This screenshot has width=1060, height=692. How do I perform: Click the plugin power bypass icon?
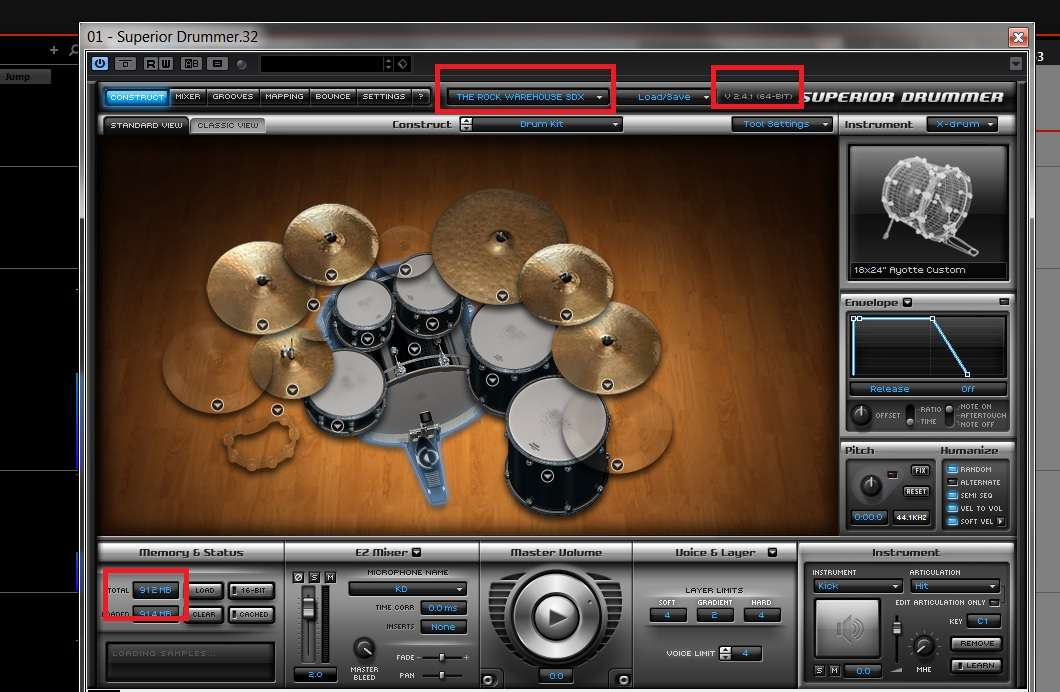click(x=100, y=64)
